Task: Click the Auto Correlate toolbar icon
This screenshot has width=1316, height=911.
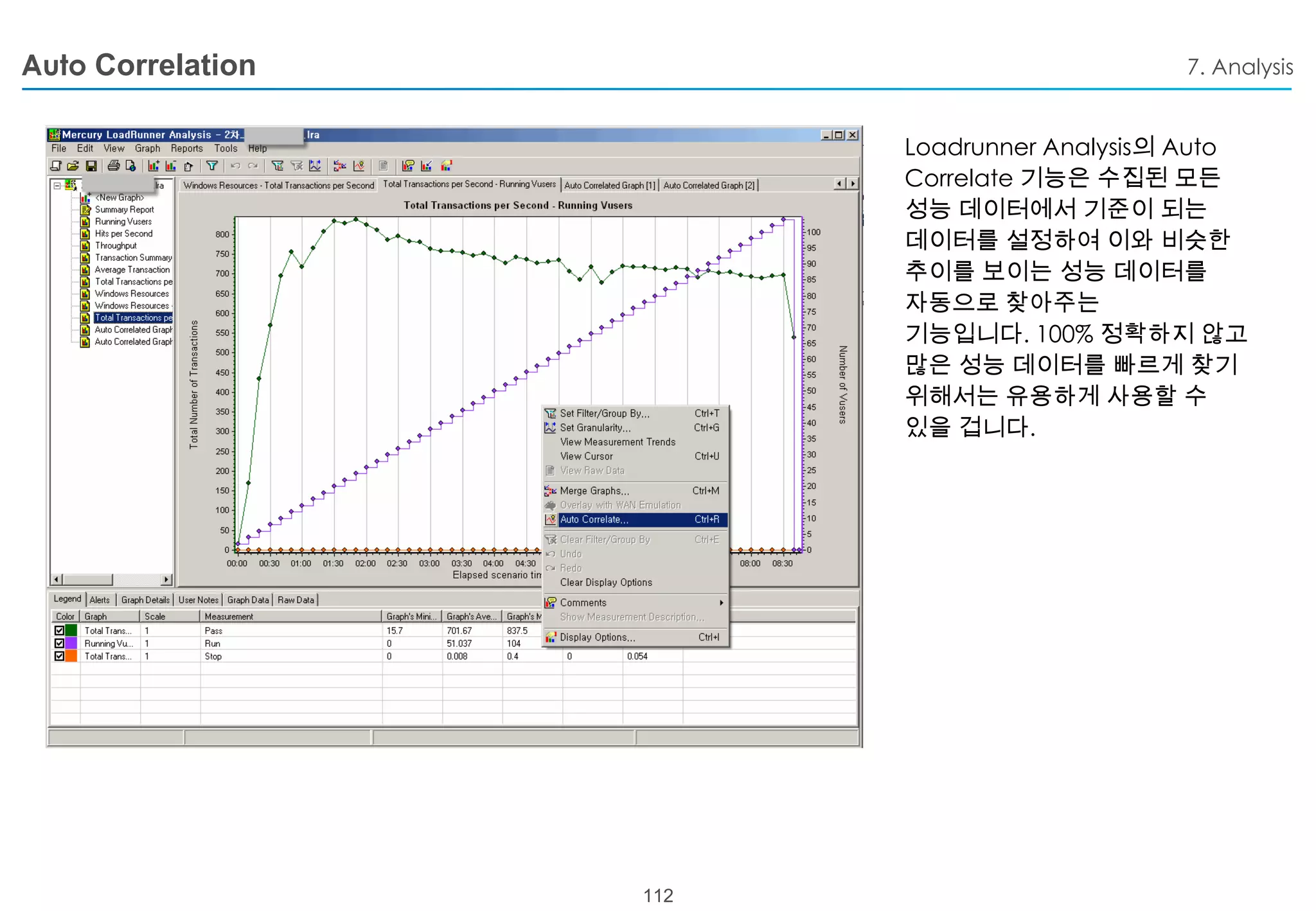Action: coord(359,166)
